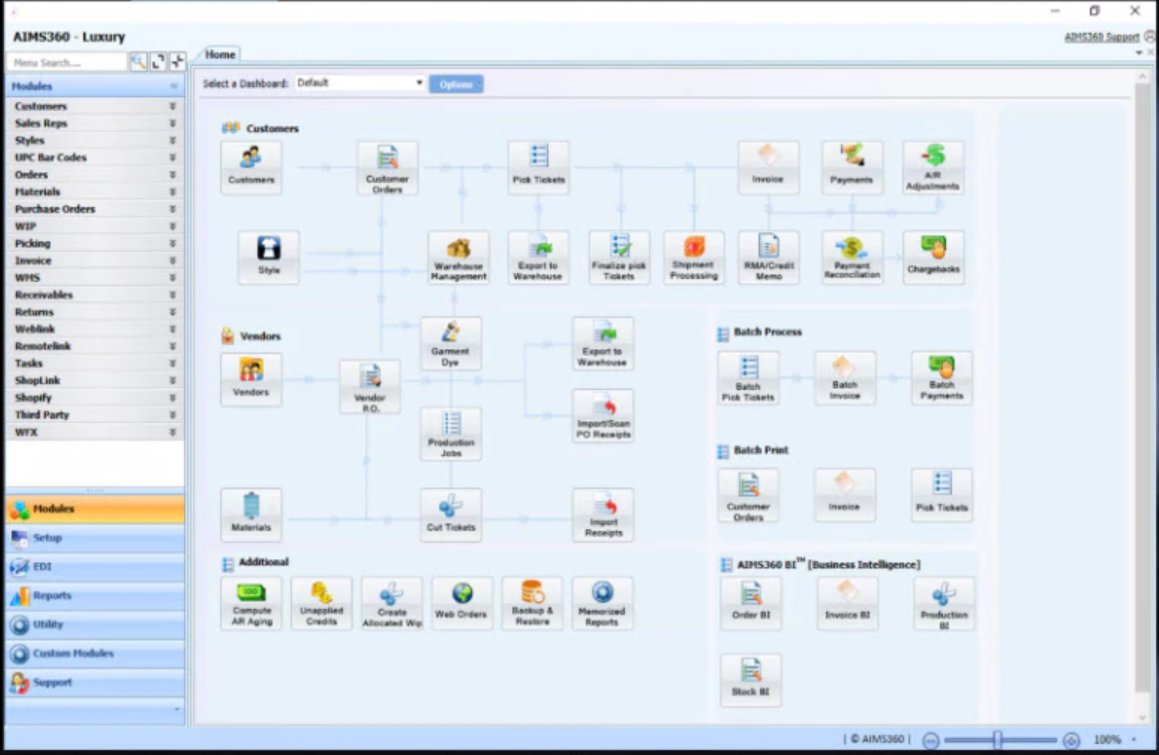This screenshot has height=755, width=1159.
Task: Click the zoom out minus button
Action: (931, 740)
